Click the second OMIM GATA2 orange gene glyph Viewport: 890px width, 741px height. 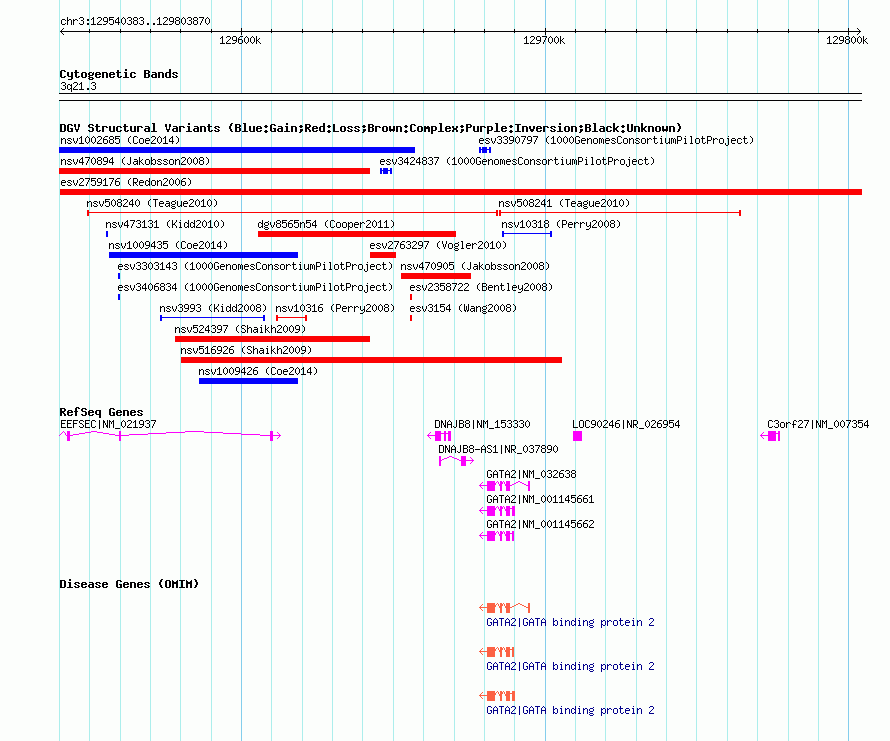pyautogui.click(x=497, y=651)
